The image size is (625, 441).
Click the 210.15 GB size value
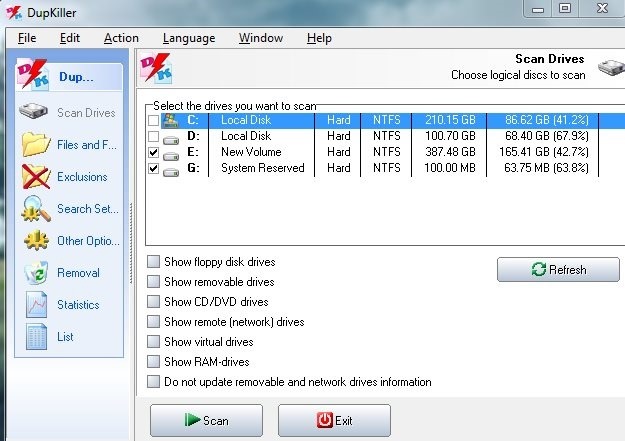click(450, 120)
